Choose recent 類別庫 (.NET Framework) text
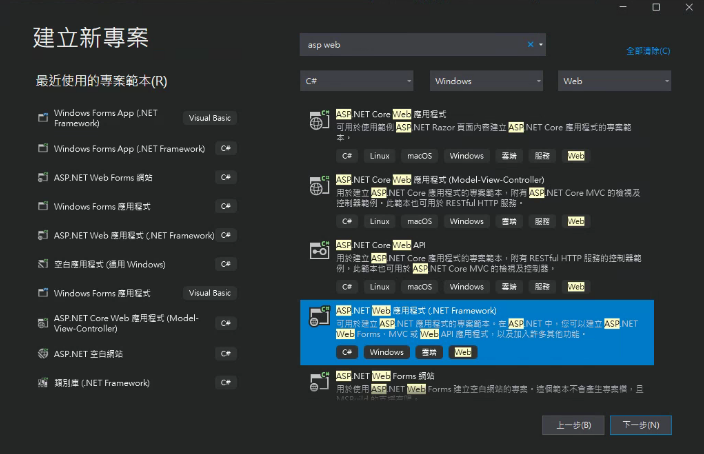This screenshot has width=704, height=454. click(102, 383)
